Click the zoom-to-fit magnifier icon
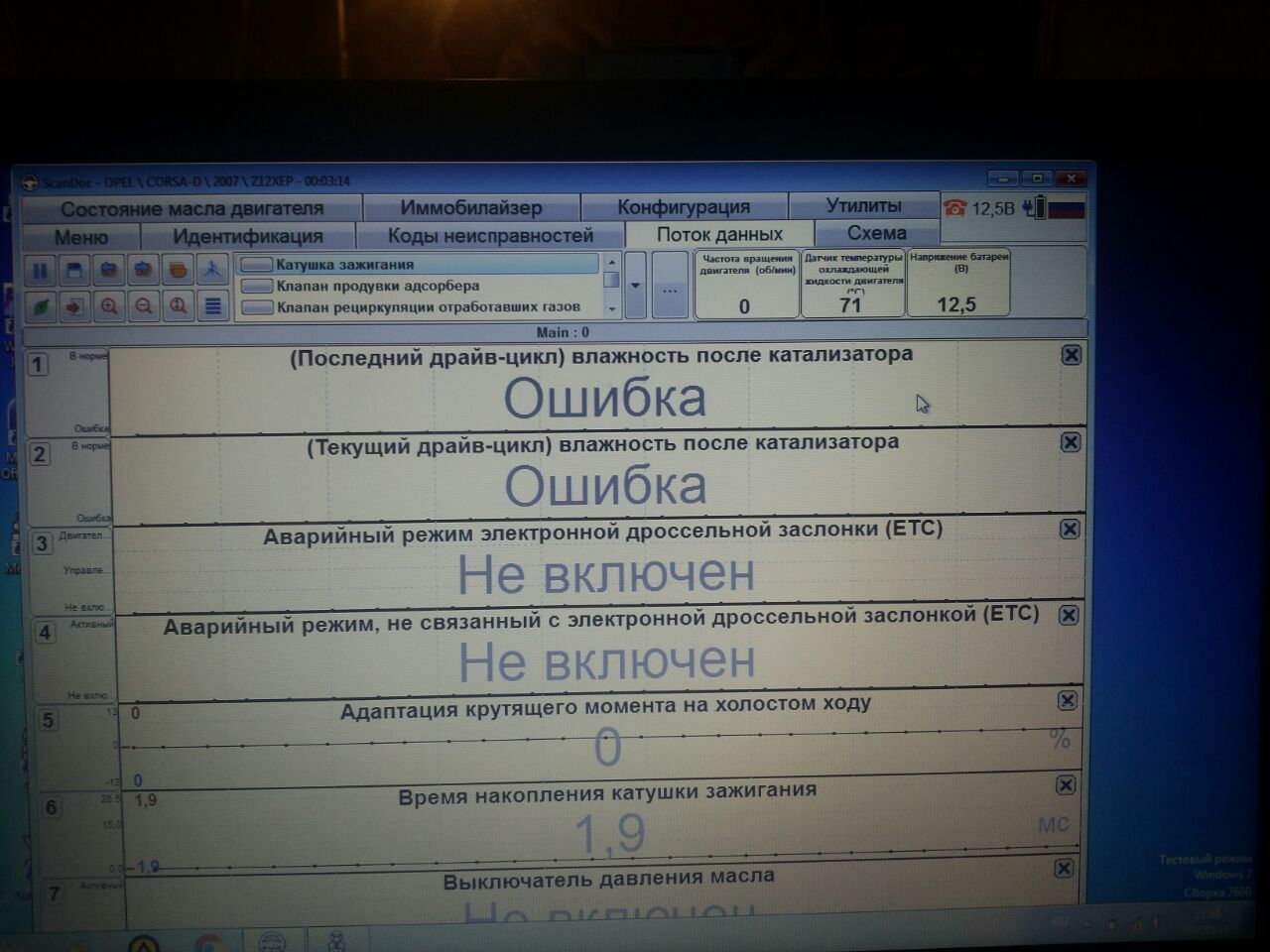This screenshot has width=1270, height=952. (x=179, y=306)
